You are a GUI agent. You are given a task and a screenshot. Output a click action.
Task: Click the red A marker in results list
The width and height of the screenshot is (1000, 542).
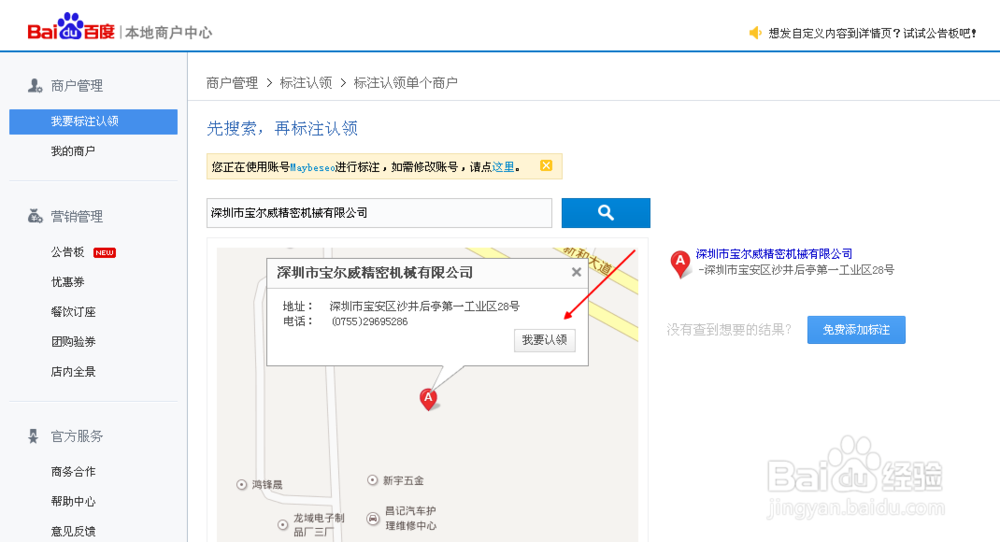coord(680,263)
